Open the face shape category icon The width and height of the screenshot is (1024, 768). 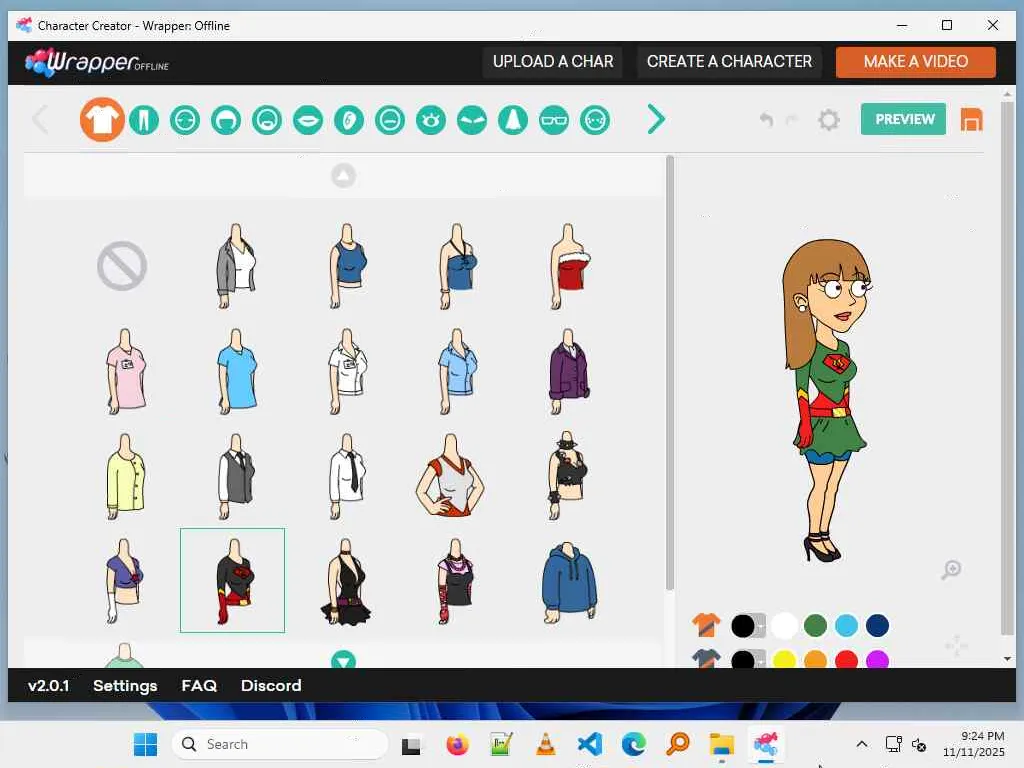185,120
